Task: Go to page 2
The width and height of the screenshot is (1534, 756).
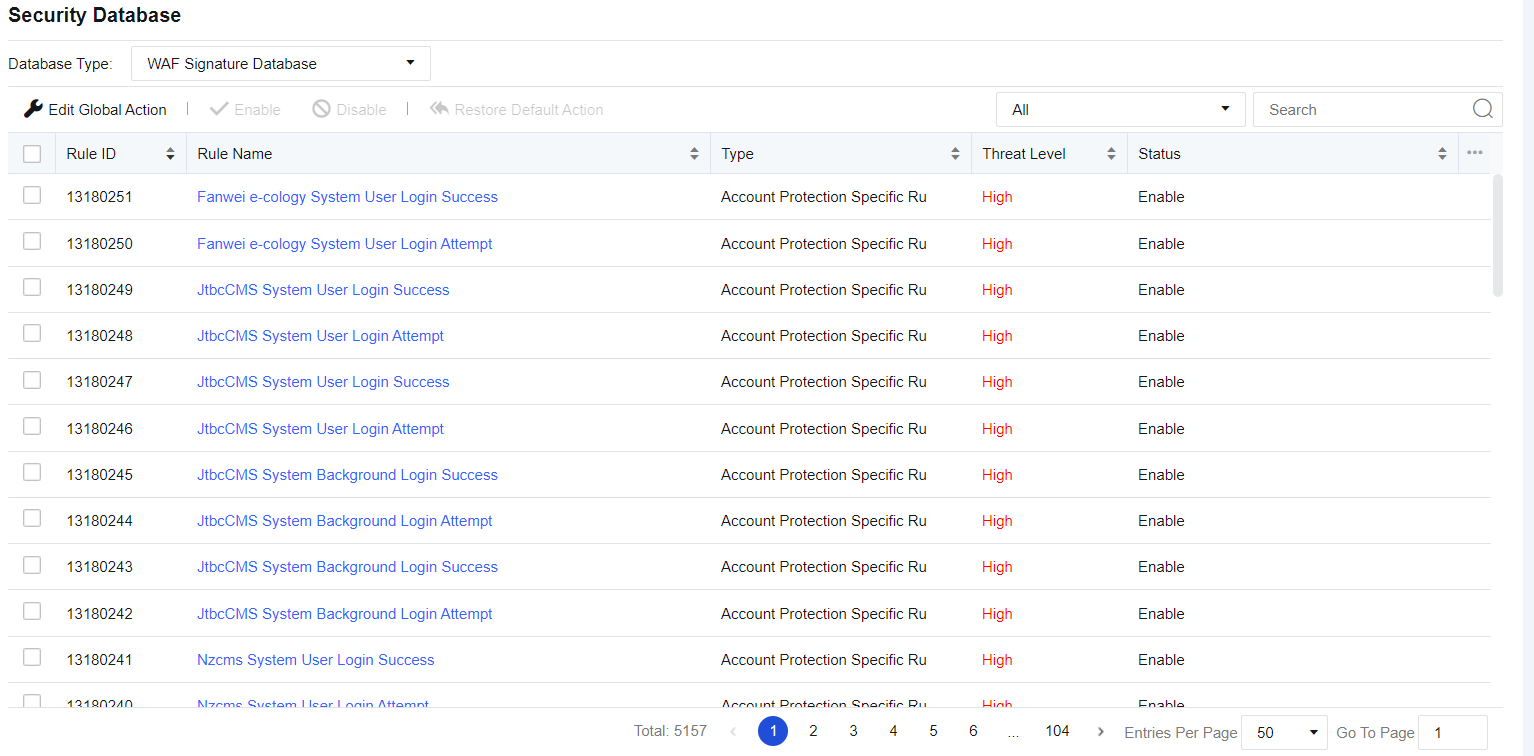Action: pyautogui.click(x=813, y=732)
